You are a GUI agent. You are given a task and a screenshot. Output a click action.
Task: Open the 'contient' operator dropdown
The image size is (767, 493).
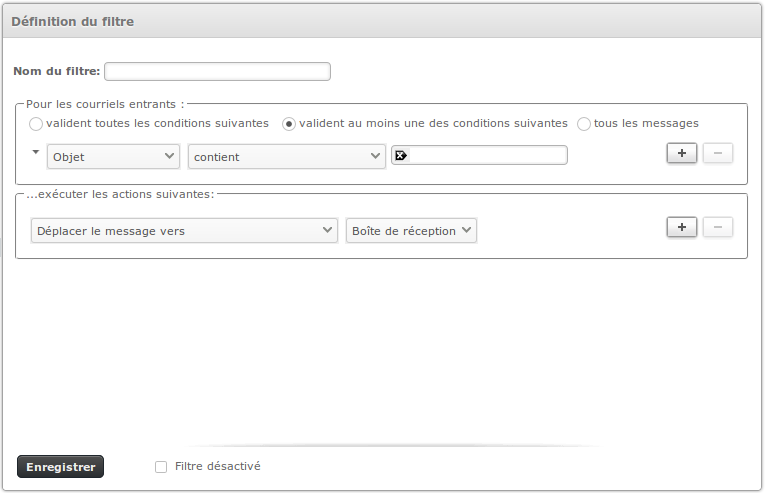[x=286, y=156]
